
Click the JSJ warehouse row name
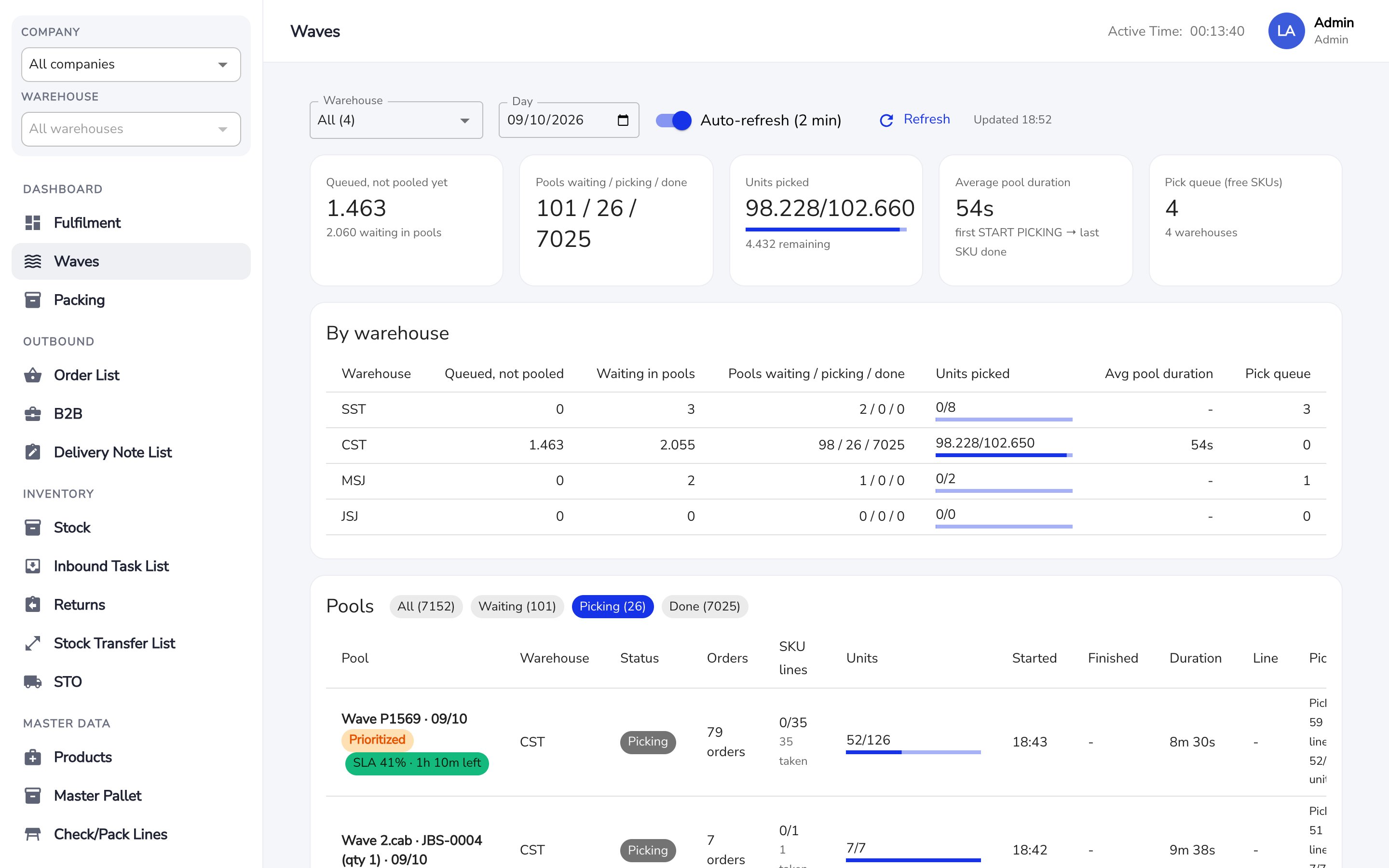(x=350, y=516)
